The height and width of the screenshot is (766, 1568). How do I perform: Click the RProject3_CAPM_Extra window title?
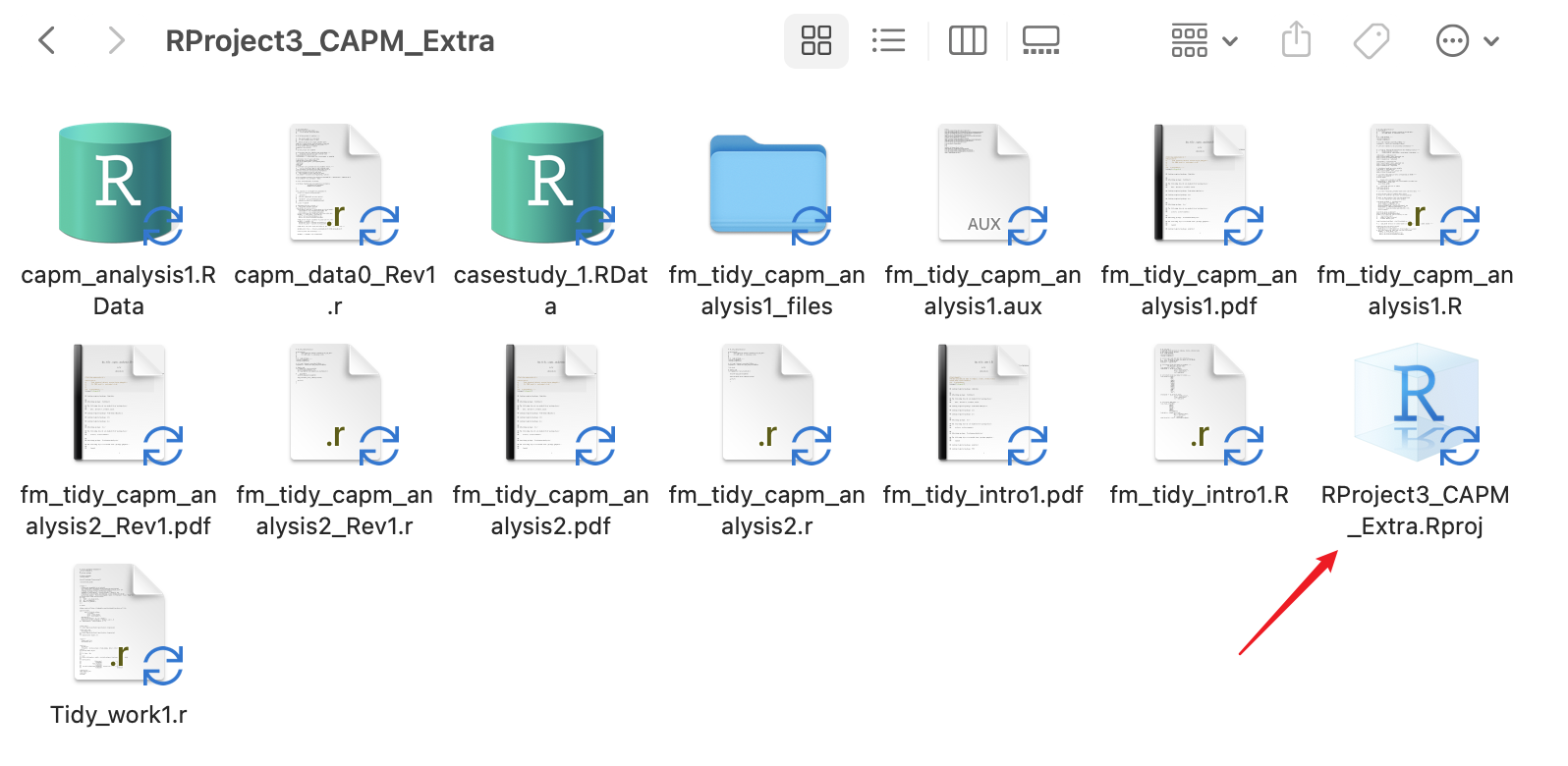coord(329,41)
